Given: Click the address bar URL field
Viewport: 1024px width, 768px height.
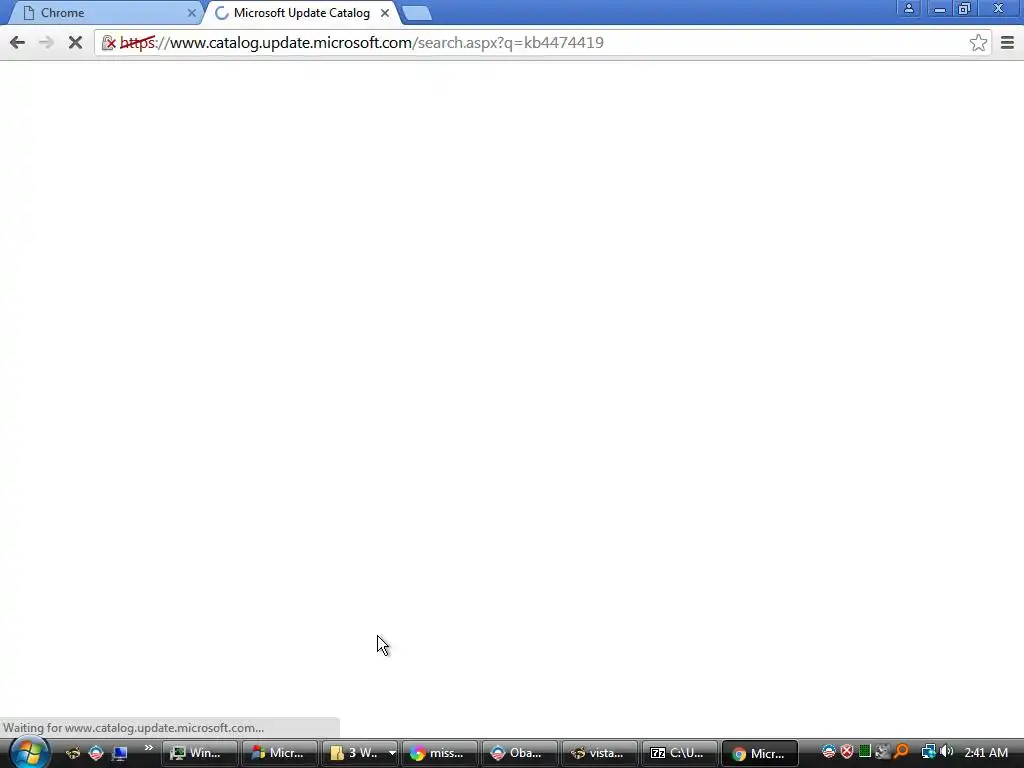Looking at the screenshot, I should (x=541, y=42).
